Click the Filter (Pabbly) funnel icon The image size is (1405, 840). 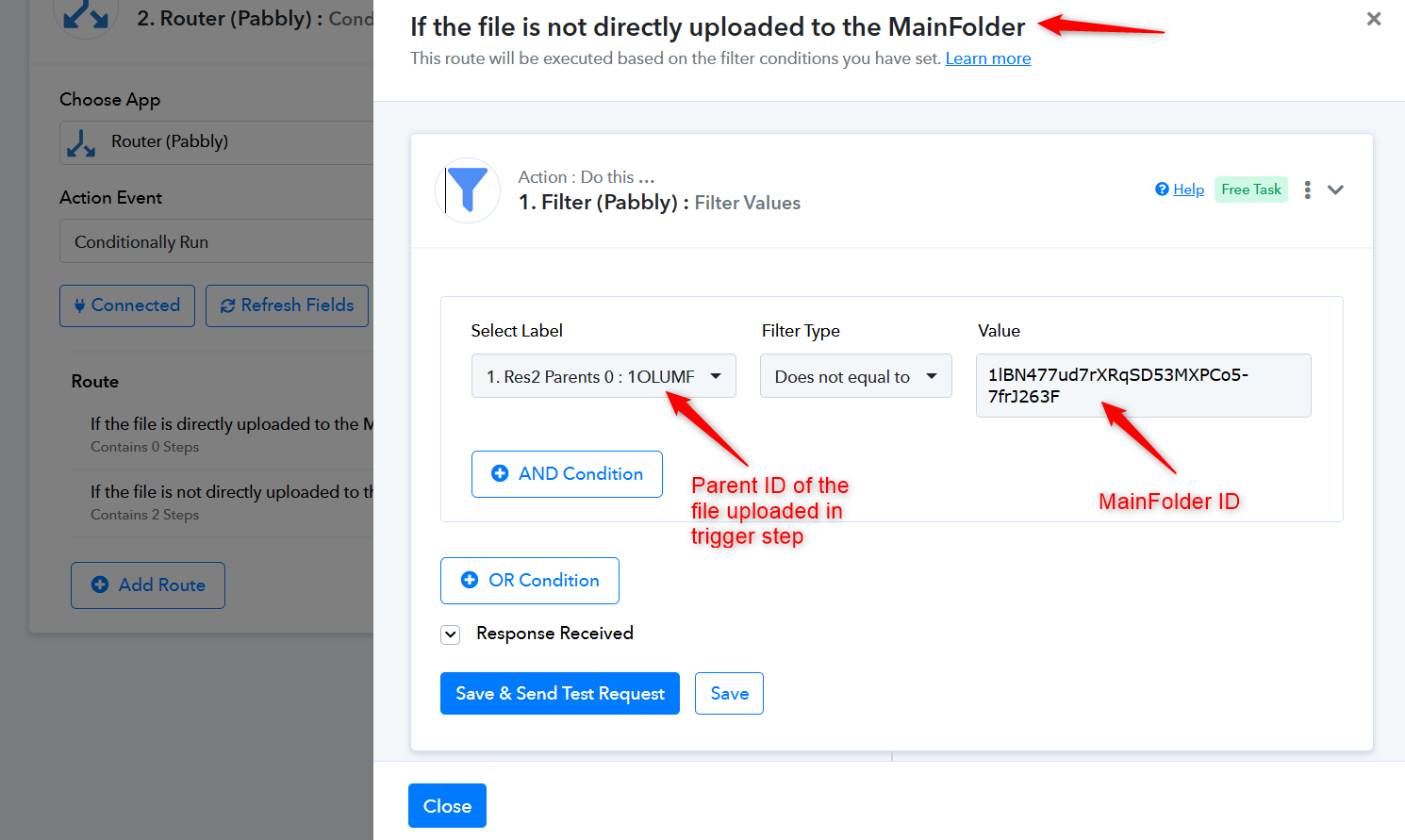(x=468, y=189)
